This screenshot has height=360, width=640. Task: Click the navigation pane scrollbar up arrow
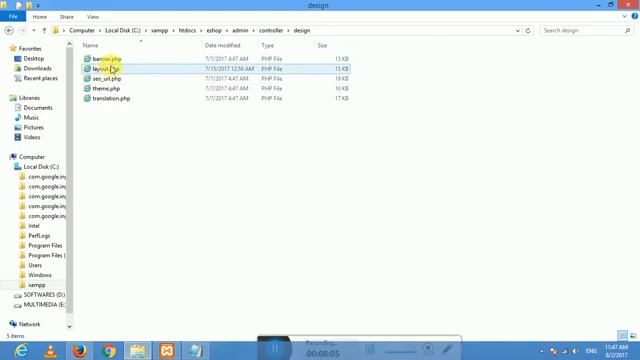[69, 44]
